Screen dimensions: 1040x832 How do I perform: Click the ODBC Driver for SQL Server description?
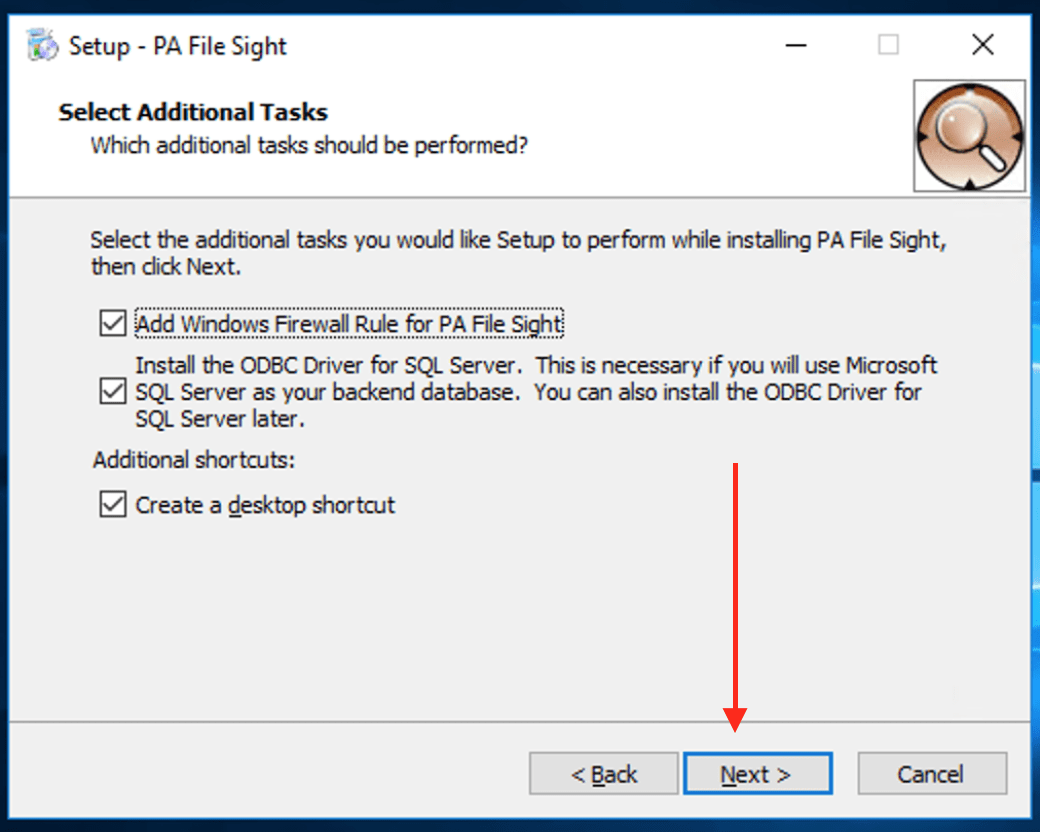(x=536, y=392)
